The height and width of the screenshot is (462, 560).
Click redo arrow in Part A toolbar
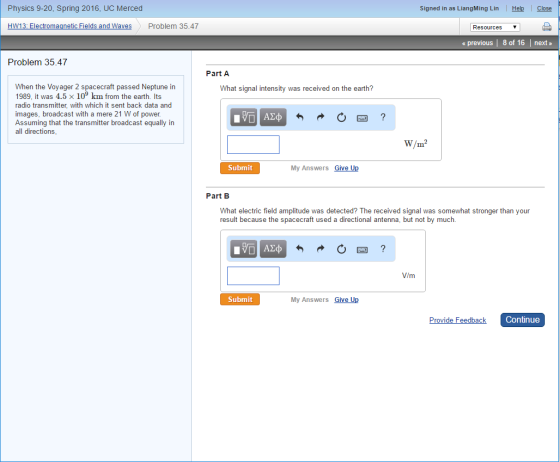(320, 117)
